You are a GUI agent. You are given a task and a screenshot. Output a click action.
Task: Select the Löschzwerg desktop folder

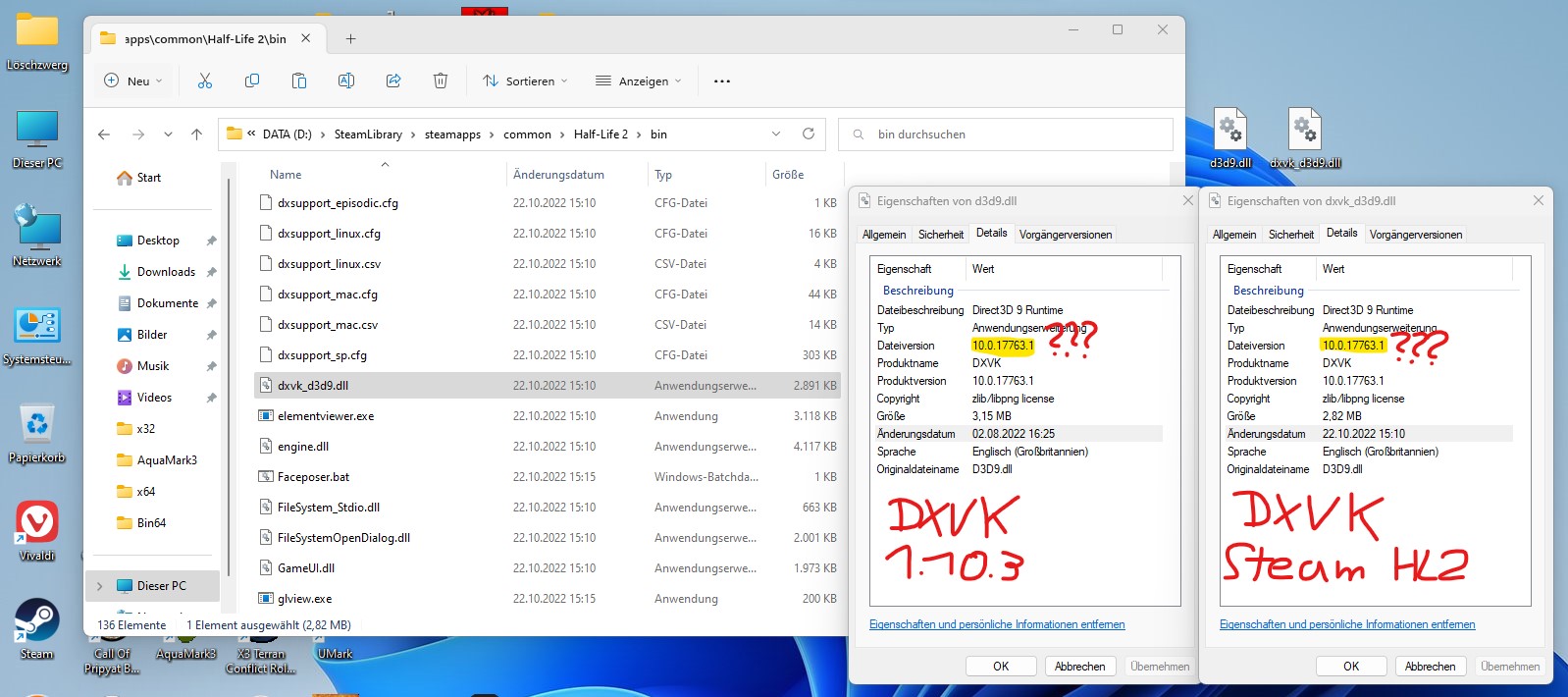[37, 41]
